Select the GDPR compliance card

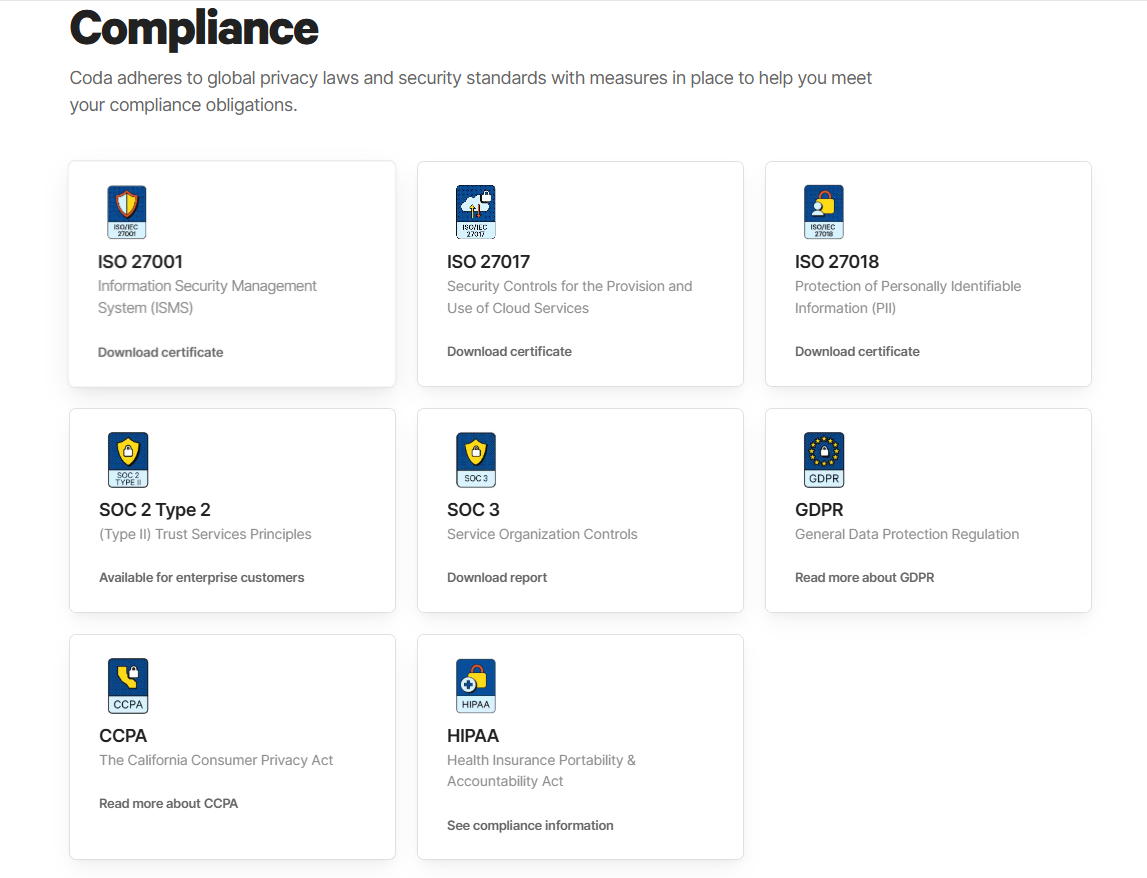(x=928, y=510)
